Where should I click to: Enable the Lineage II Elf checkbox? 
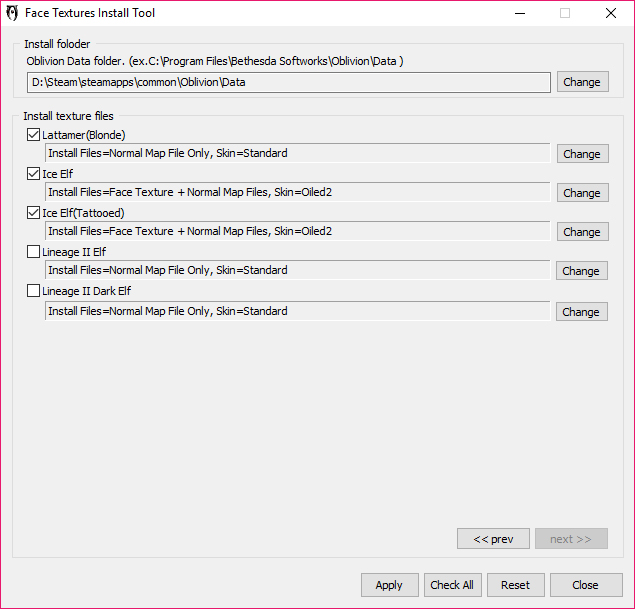tap(34, 252)
